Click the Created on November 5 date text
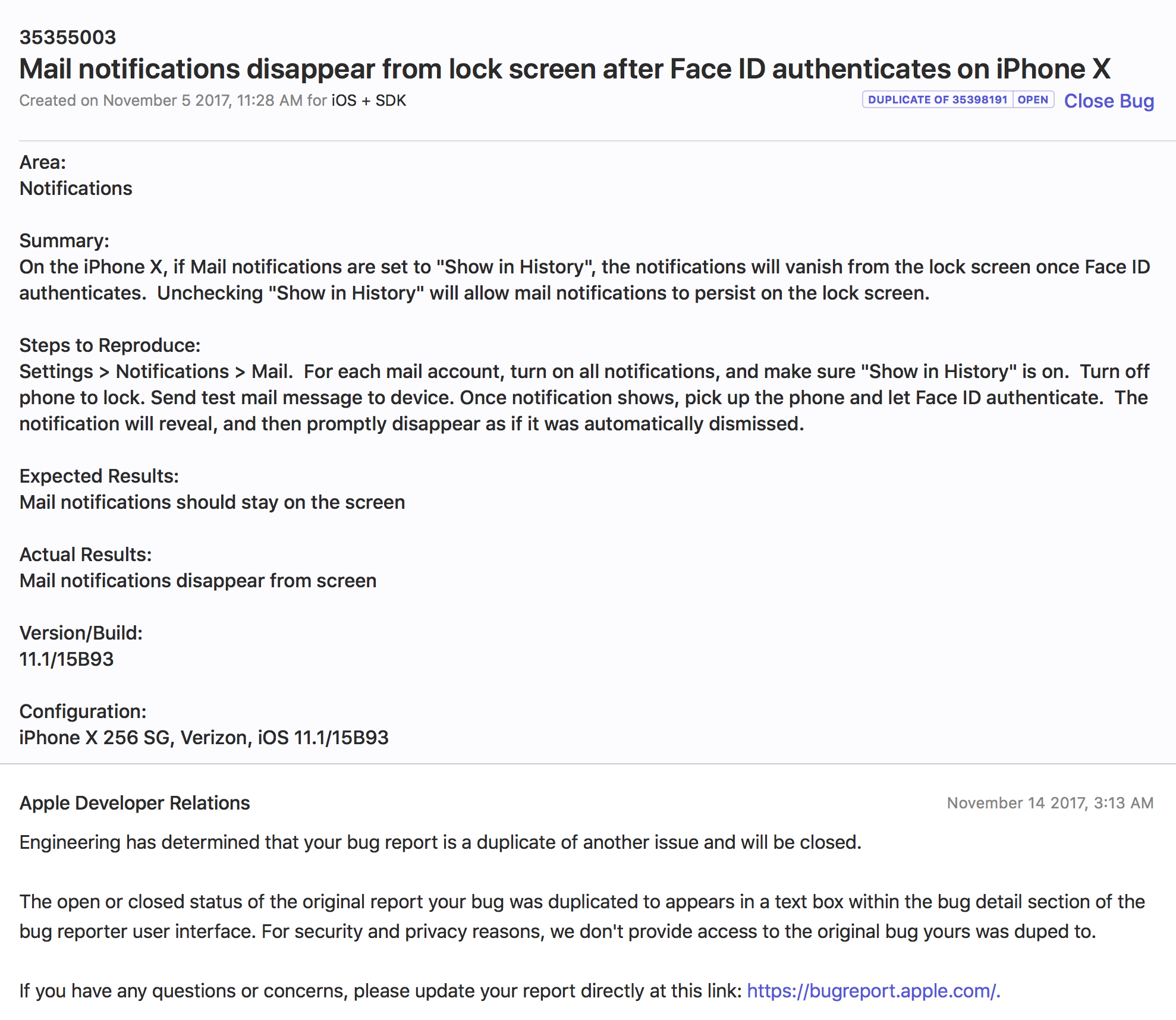1176x1020 pixels. pyautogui.click(x=161, y=100)
